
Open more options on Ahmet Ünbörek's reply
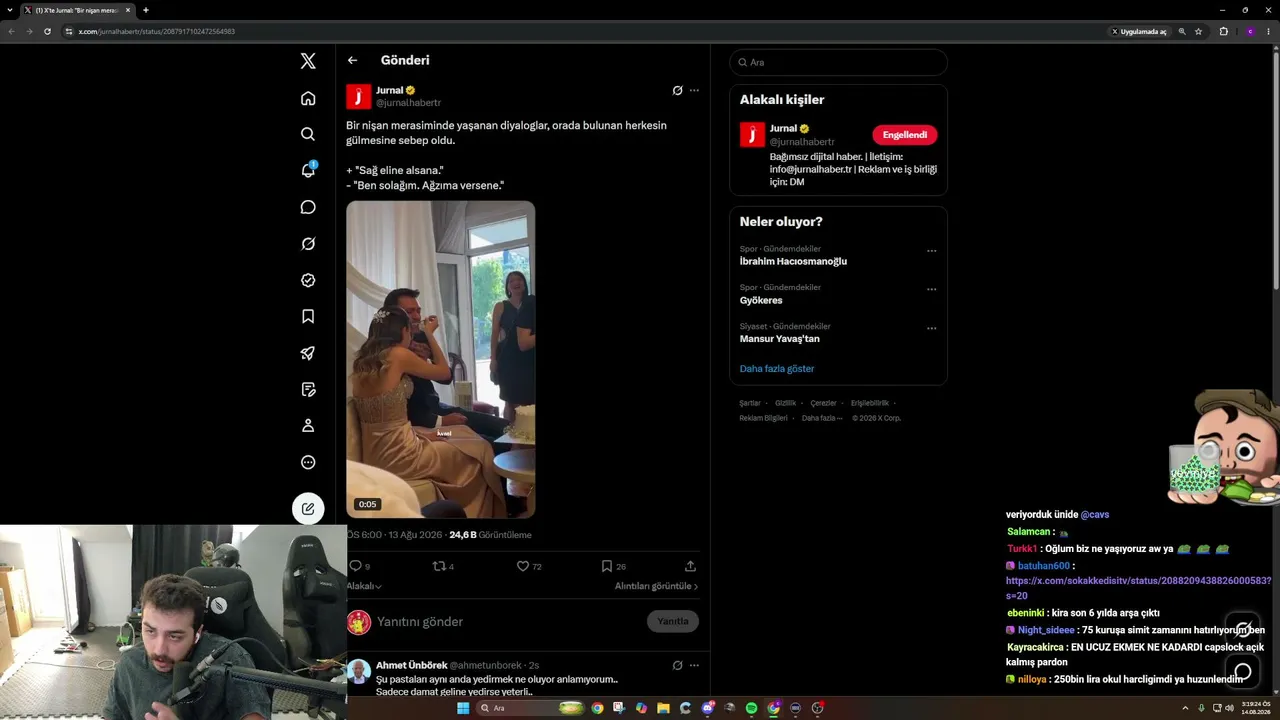click(694, 665)
